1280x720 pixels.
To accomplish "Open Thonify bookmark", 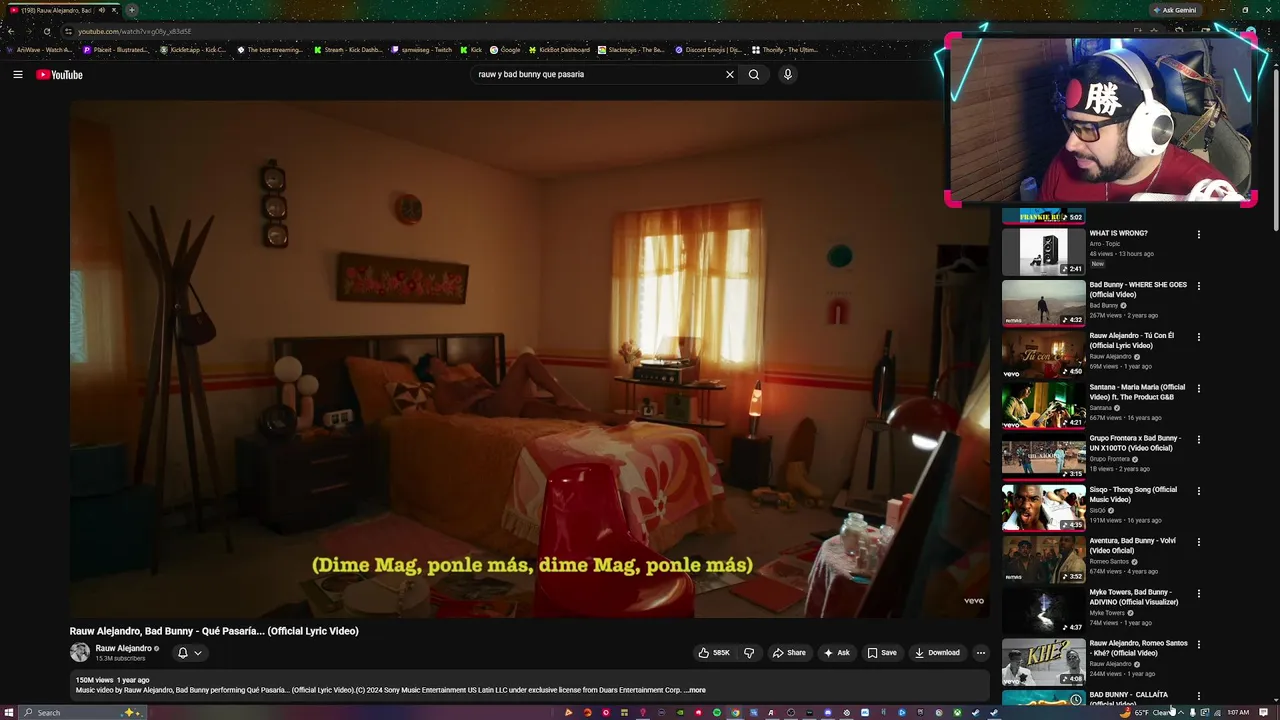I will click(x=785, y=49).
